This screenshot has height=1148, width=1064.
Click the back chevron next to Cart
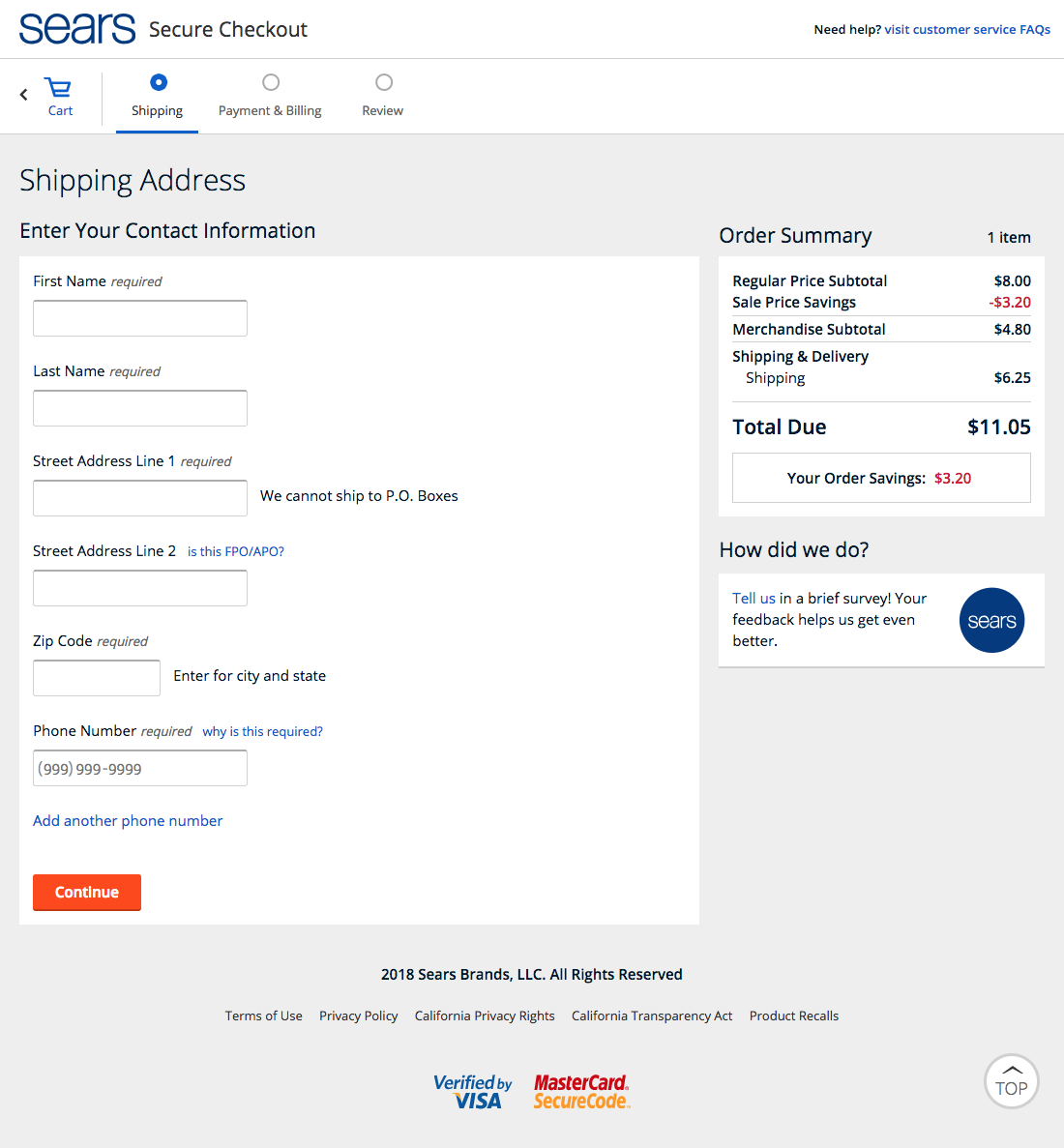pyautogui.click(x=22, y=94)
